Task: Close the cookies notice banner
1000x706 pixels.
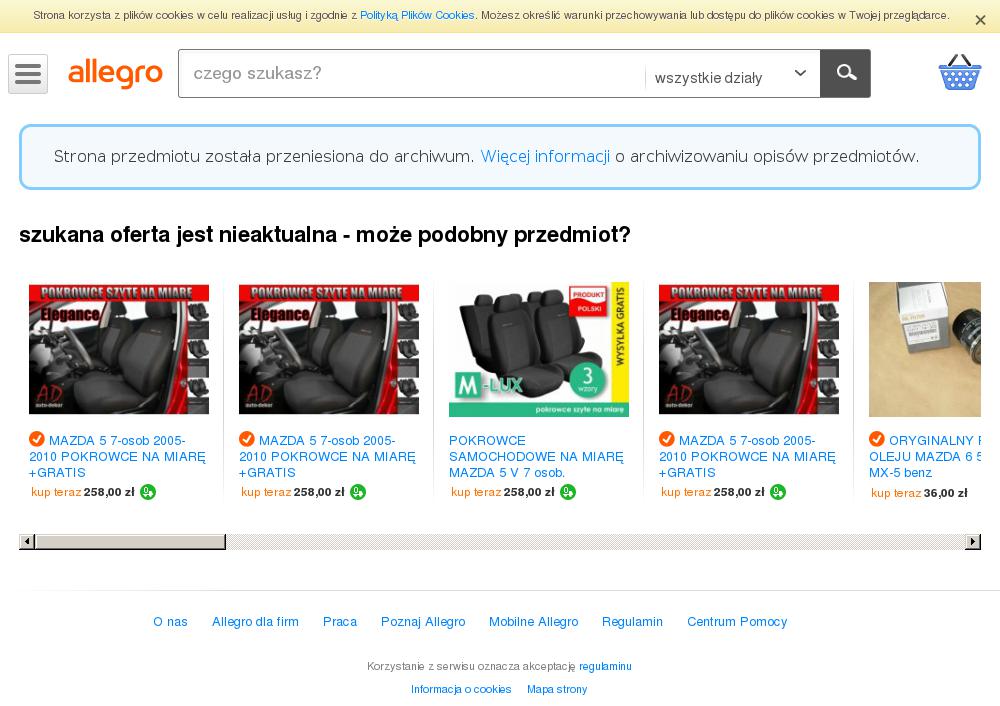Action: 980,20
